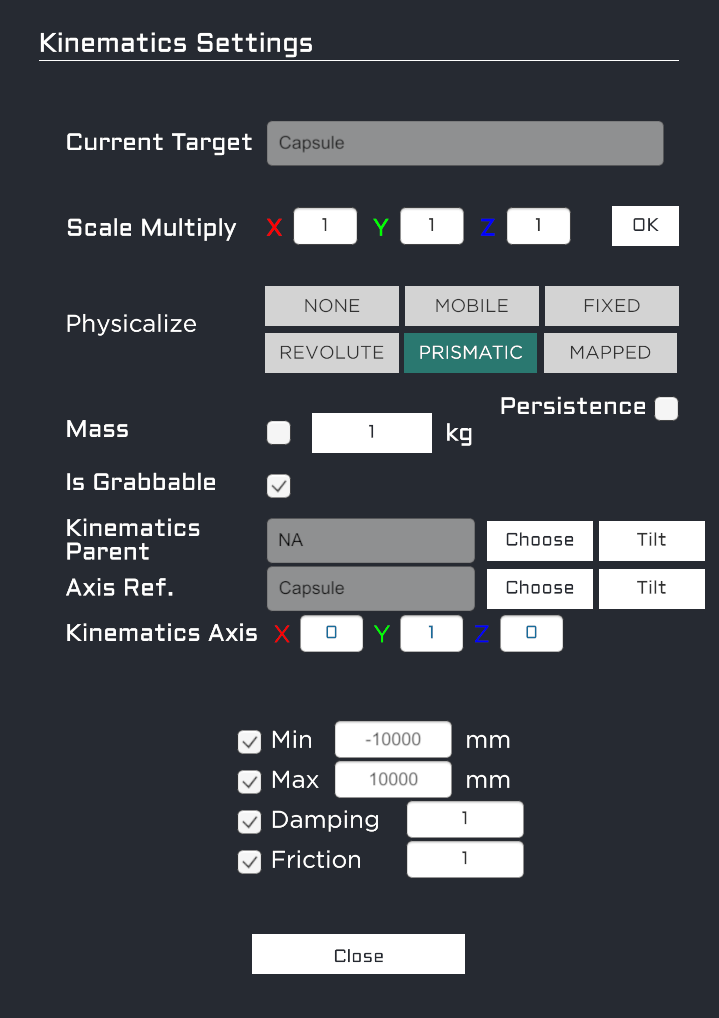Click Tilt next to Axis Ref.
The height and width of the screenshot is (1018, 719).
coord(651,588)
